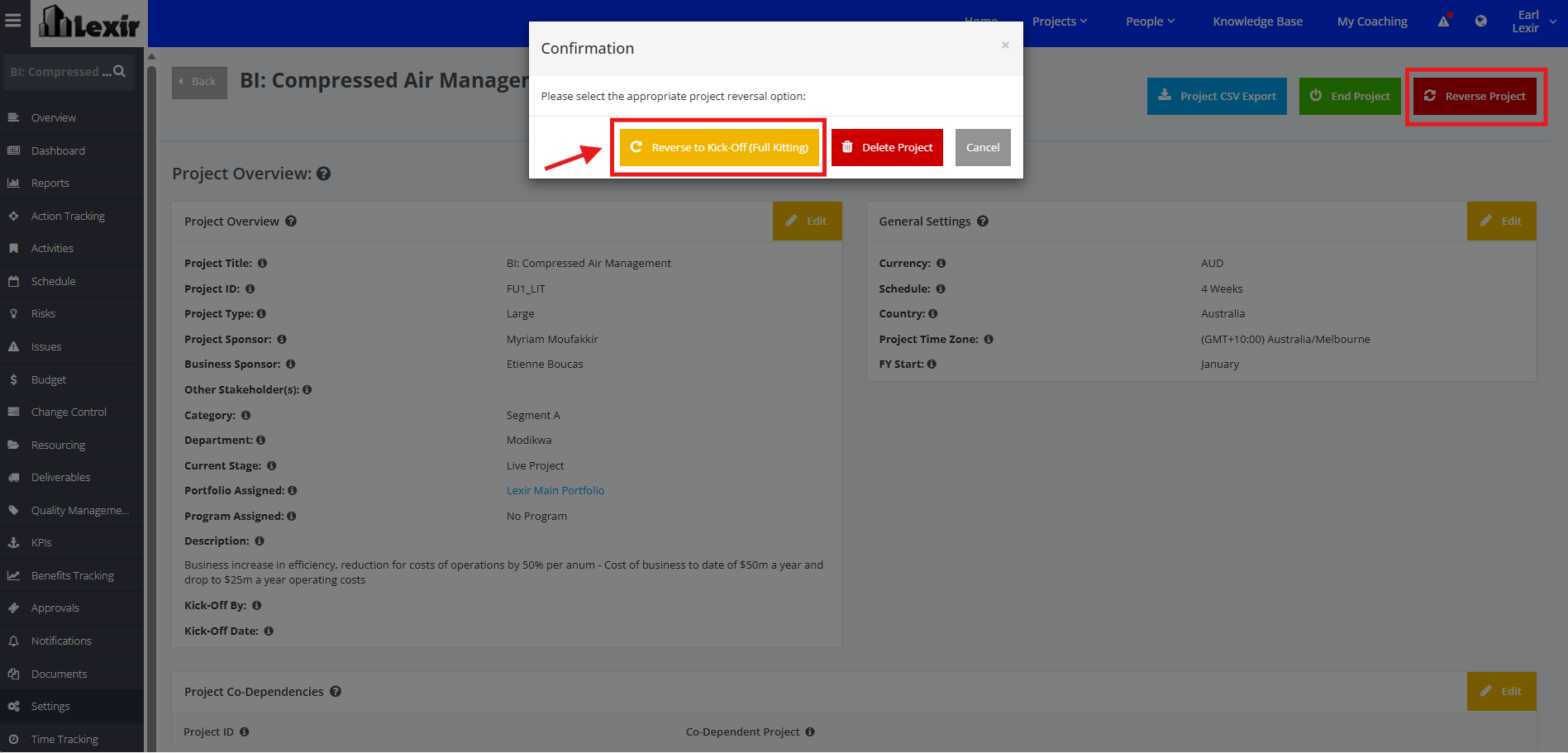The height and width of the screenshot is (753, 1568).
Task: Open Benefits Tracking in the sidebar
Action: 72,575
